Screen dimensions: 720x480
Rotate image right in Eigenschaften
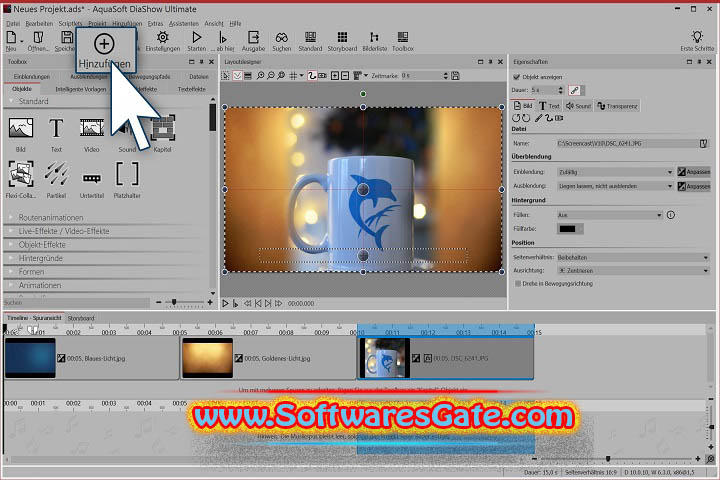(526, 118)
